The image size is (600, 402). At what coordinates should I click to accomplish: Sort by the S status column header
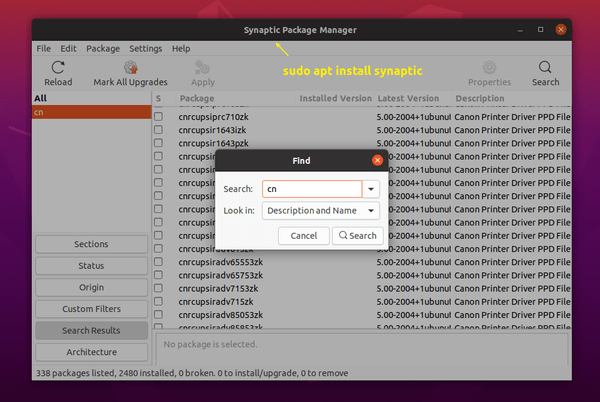pos(158,98)
